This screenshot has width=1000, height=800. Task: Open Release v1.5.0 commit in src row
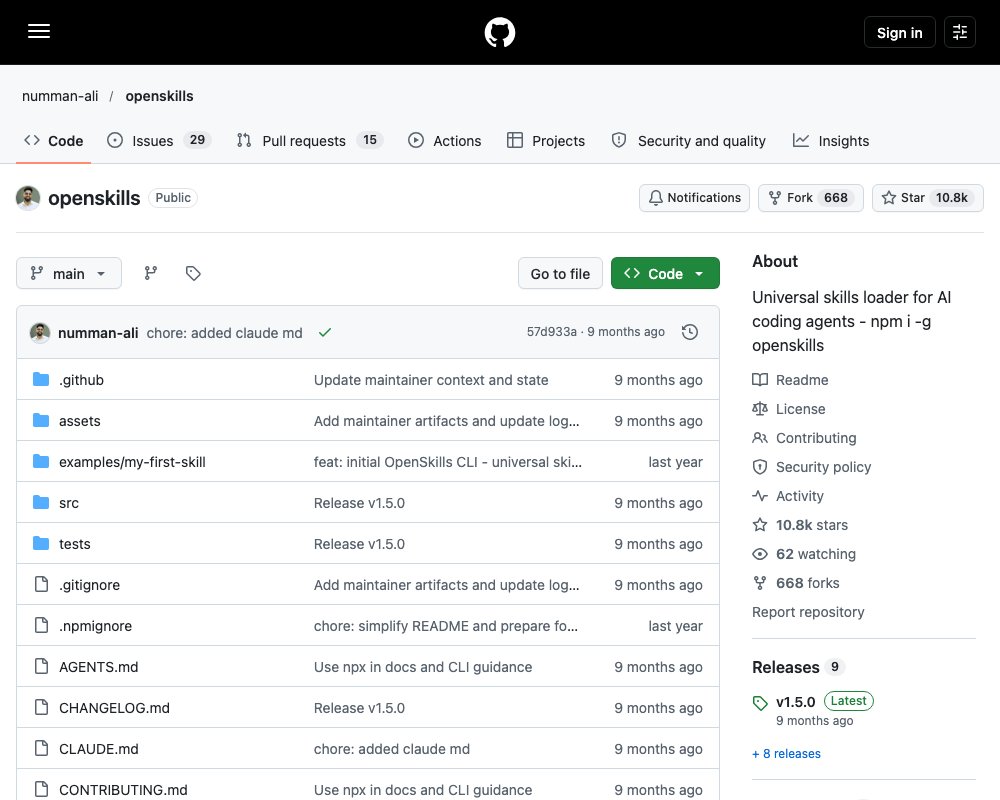tap(359, 503)
